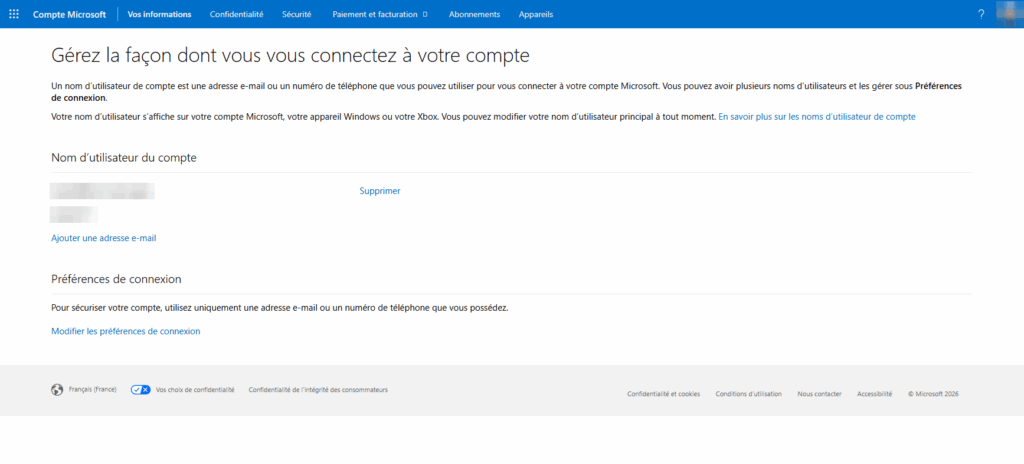Viewport: 1024px width, 464px height.
Task: Click the globe icon next to Français (France)
Action: (57, 389)
